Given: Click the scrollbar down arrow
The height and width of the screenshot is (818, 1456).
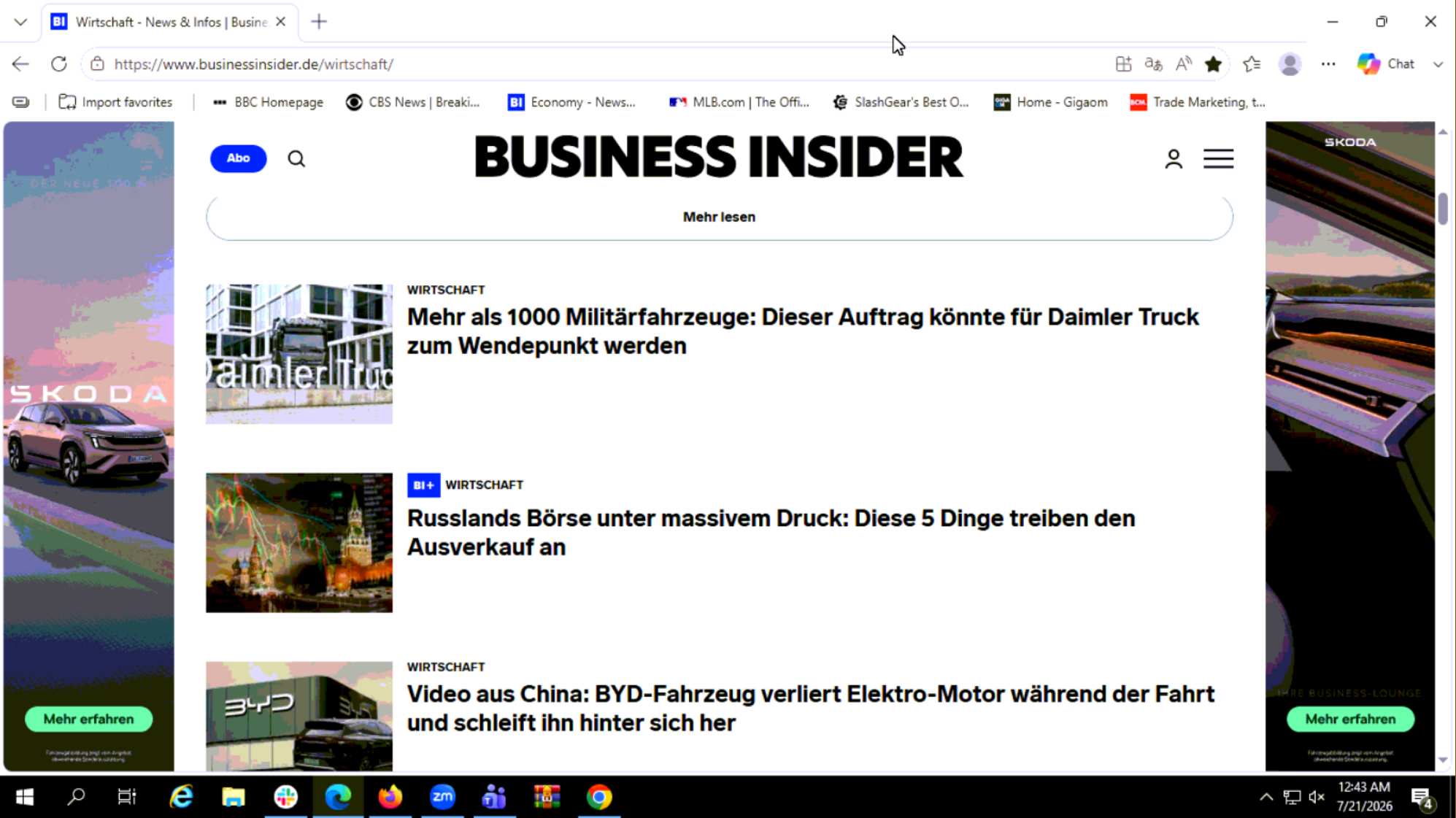Looking at the screenshot, I should 1443,760.
